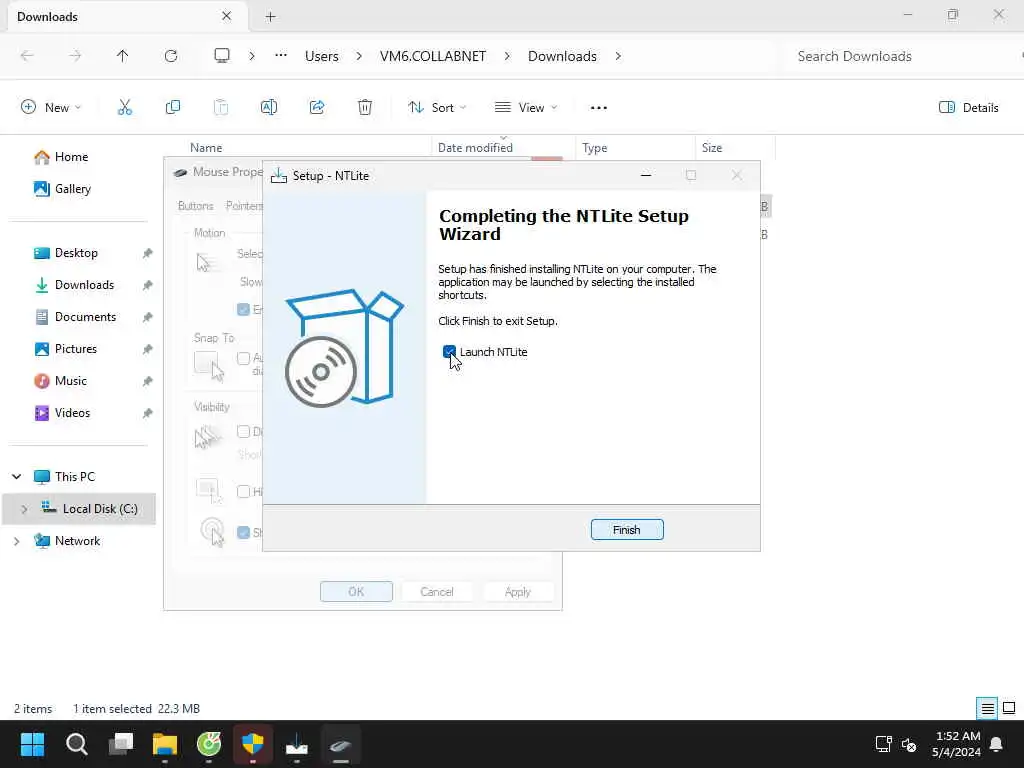Click the Rename icon in toolbar
The width and height of the screenshot is (1024, 768).
click(269, 108)
